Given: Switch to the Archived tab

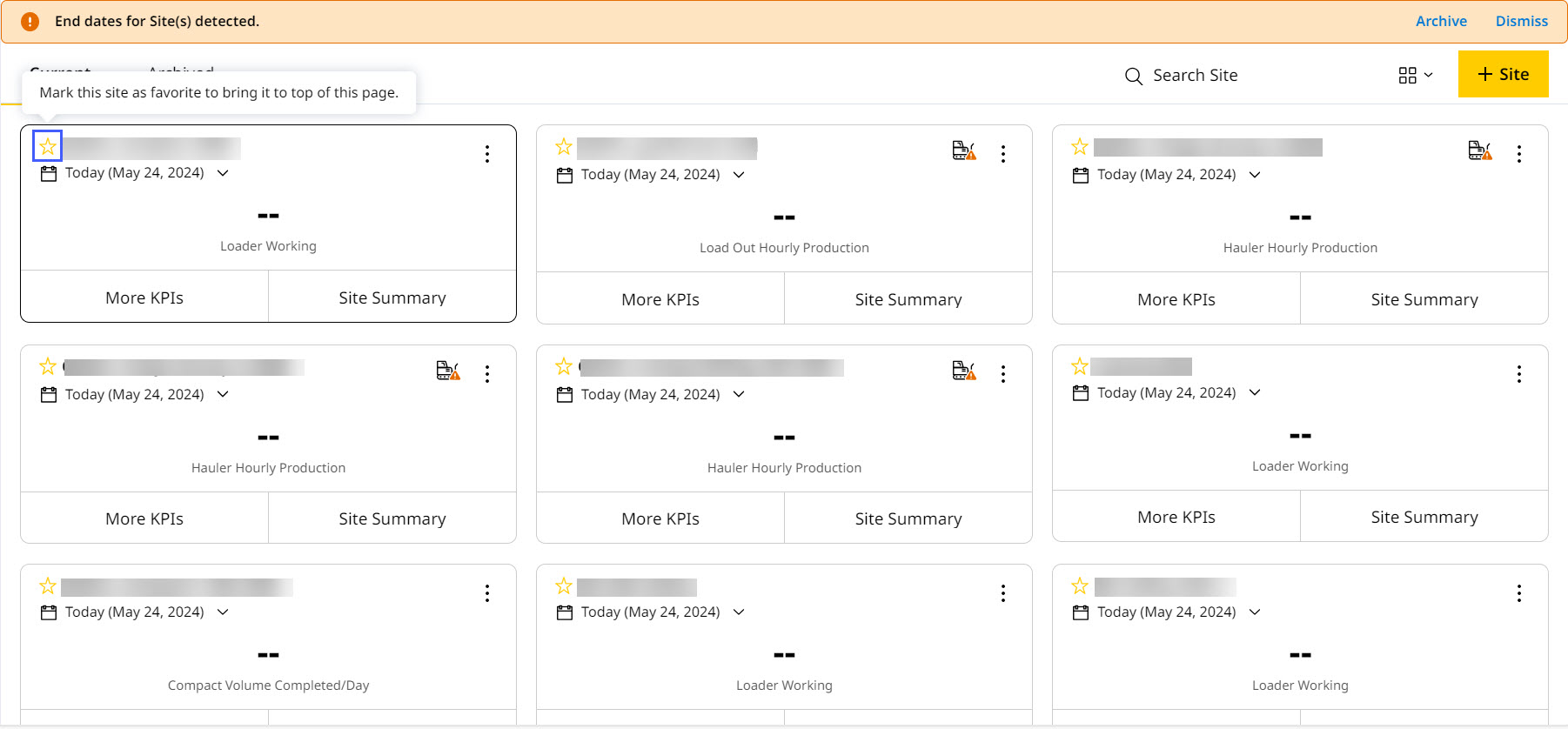Looking at the screenshot, I should 181,68.
